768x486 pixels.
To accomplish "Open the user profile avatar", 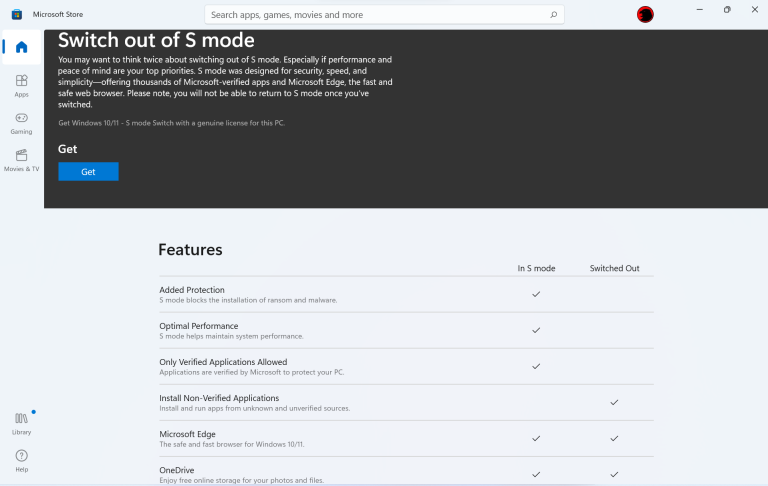I will point(645,15).
